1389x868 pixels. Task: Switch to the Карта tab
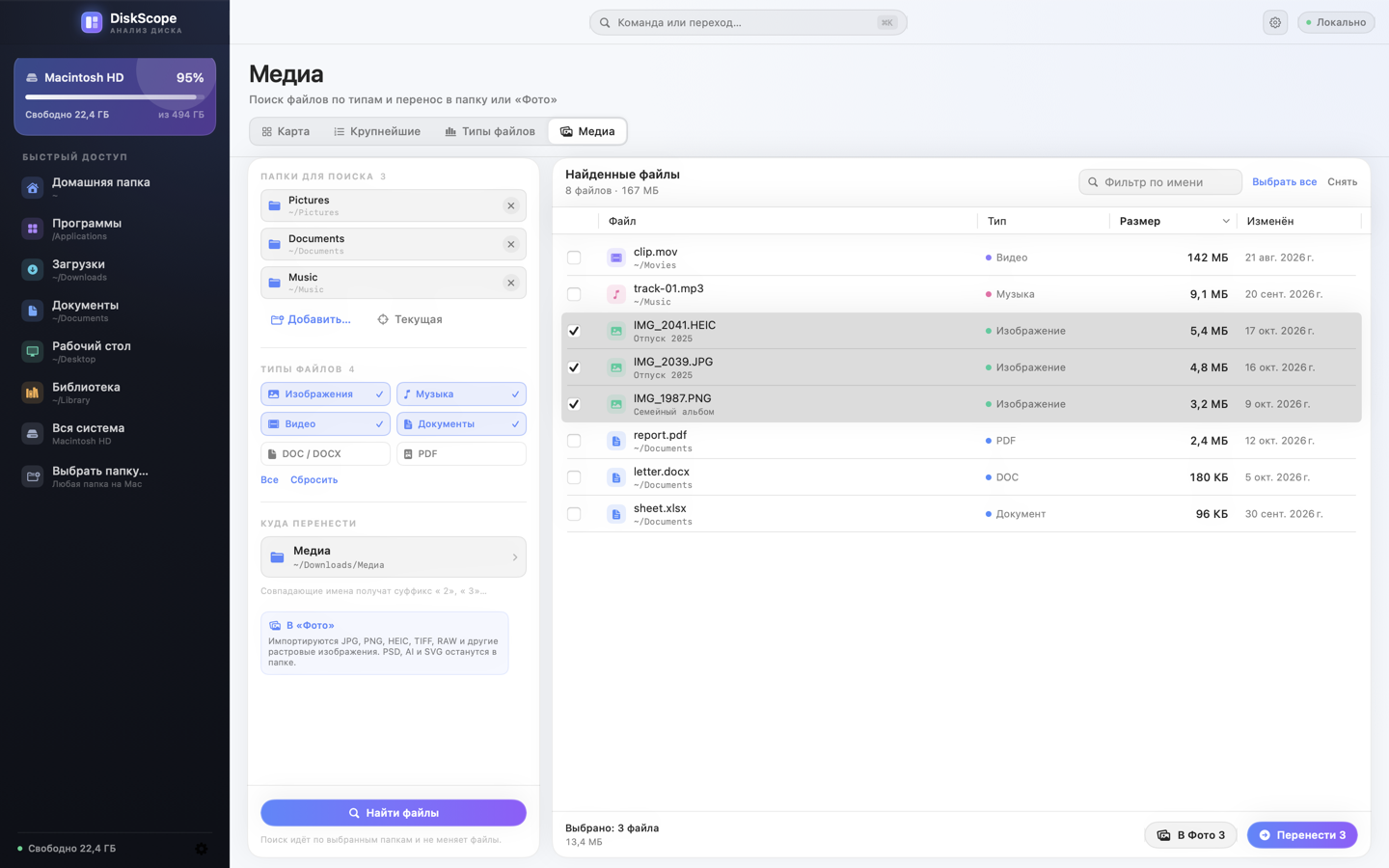pos(286,131)
